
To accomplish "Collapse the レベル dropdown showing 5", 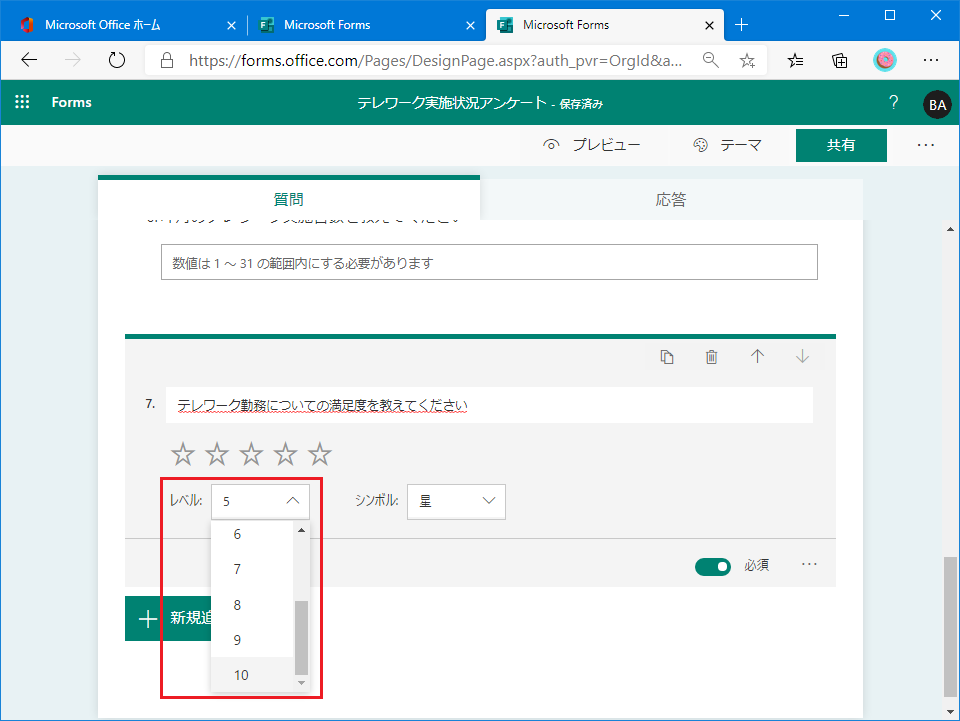I will tap(260, 501).
